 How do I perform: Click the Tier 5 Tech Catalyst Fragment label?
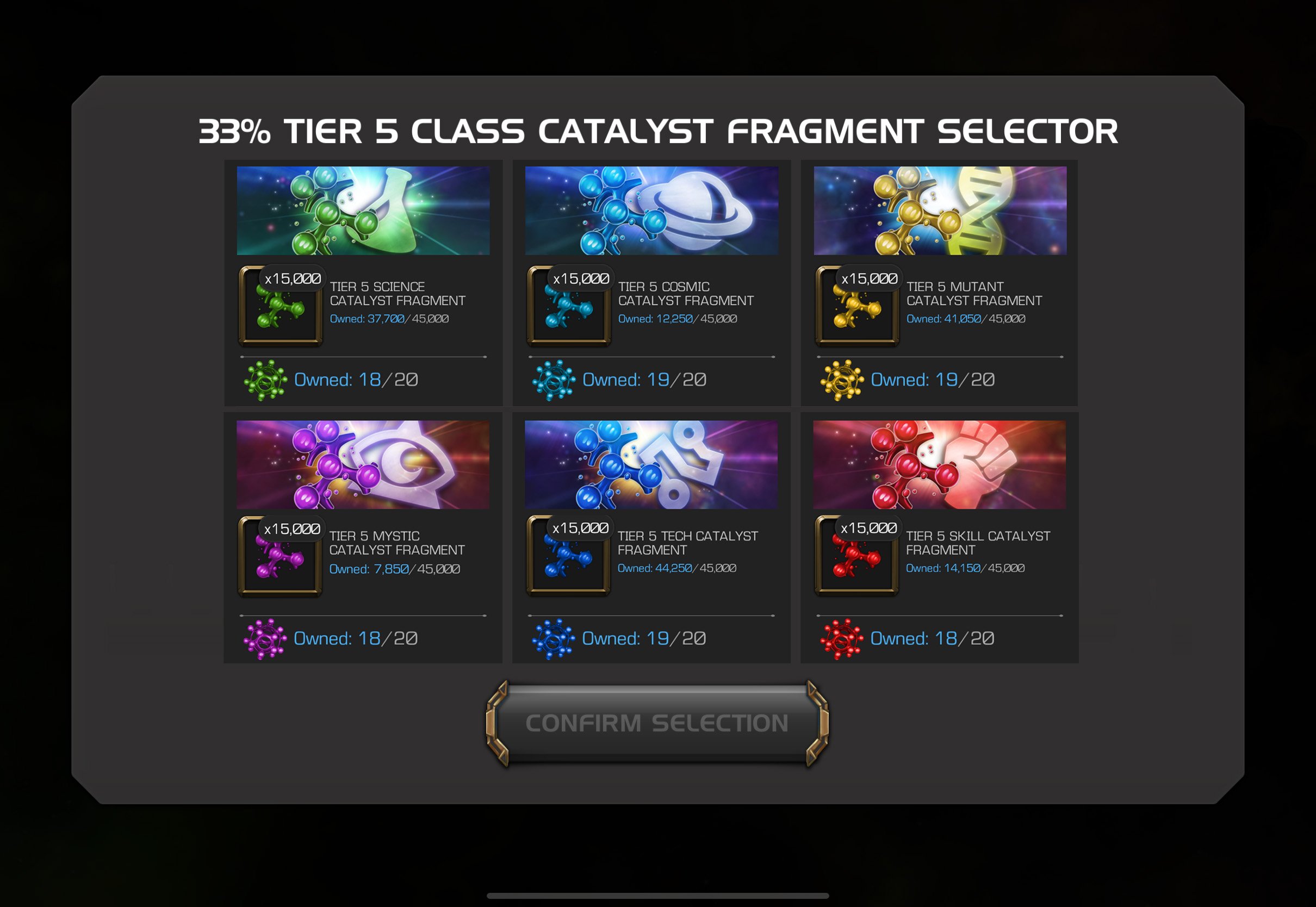pos(687,543)
